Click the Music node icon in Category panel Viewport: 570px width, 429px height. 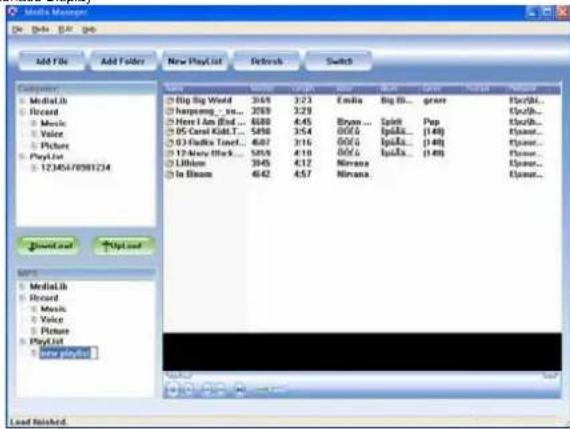34,123
